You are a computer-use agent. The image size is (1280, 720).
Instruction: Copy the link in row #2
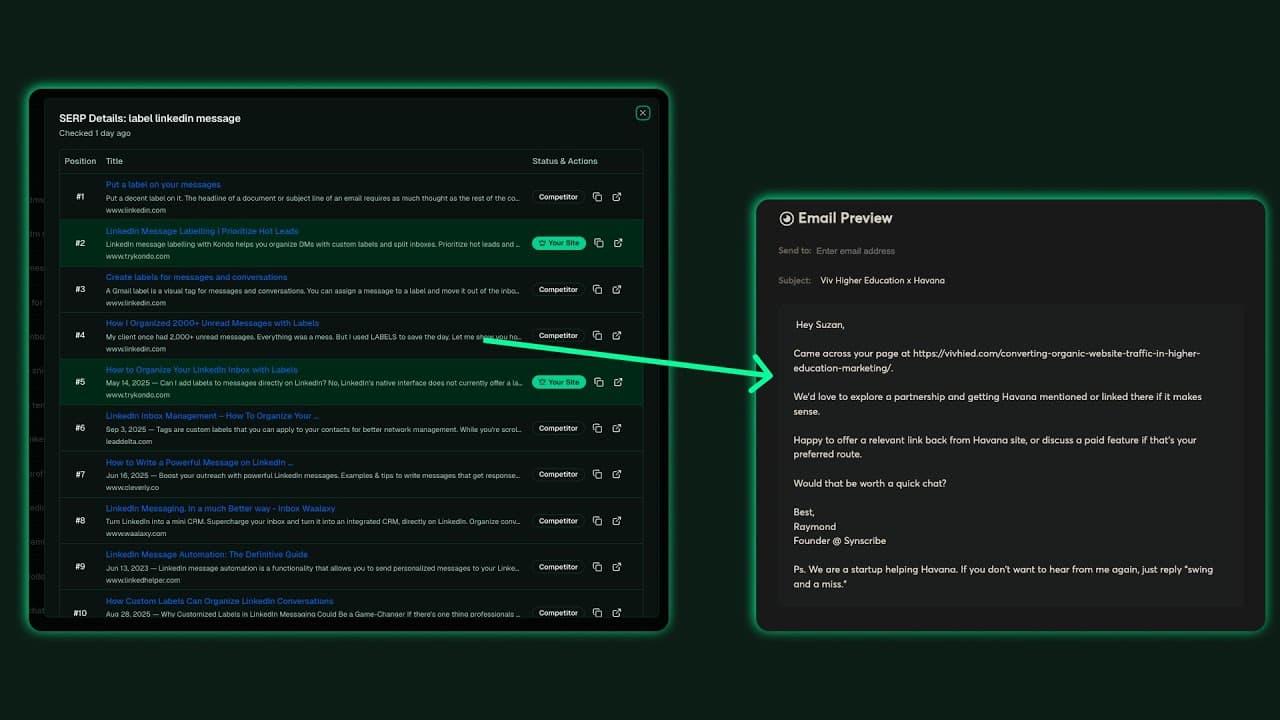598,243
